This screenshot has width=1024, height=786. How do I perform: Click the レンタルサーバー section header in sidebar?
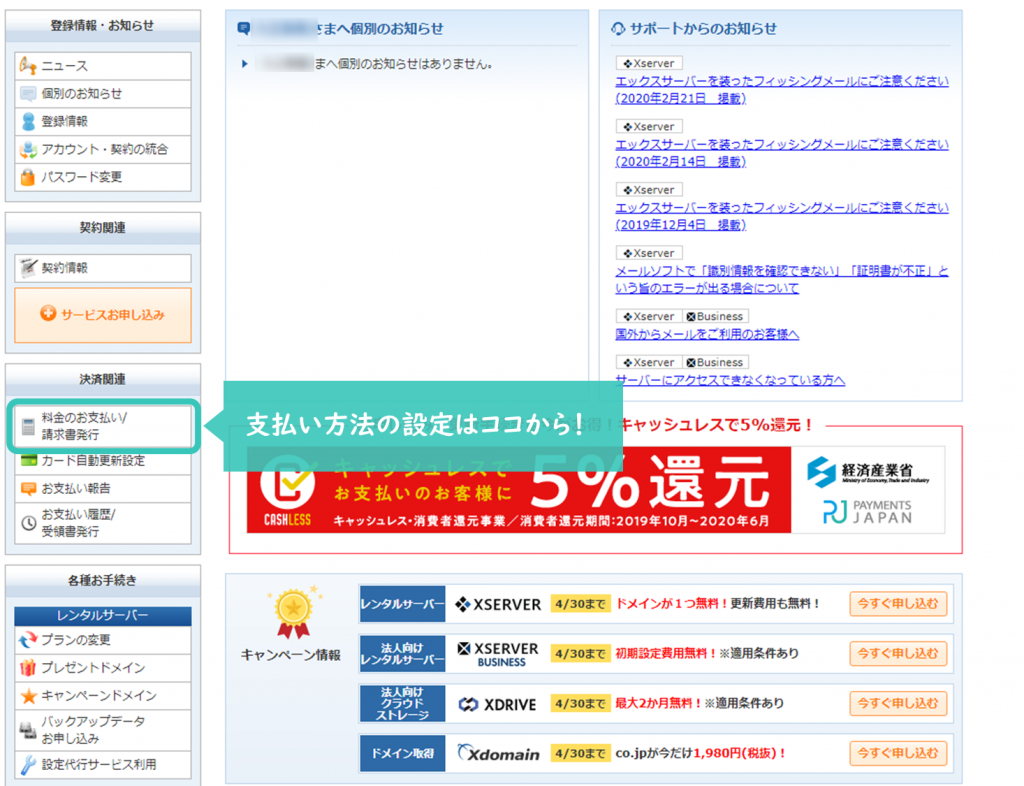(x=103, y=616)
